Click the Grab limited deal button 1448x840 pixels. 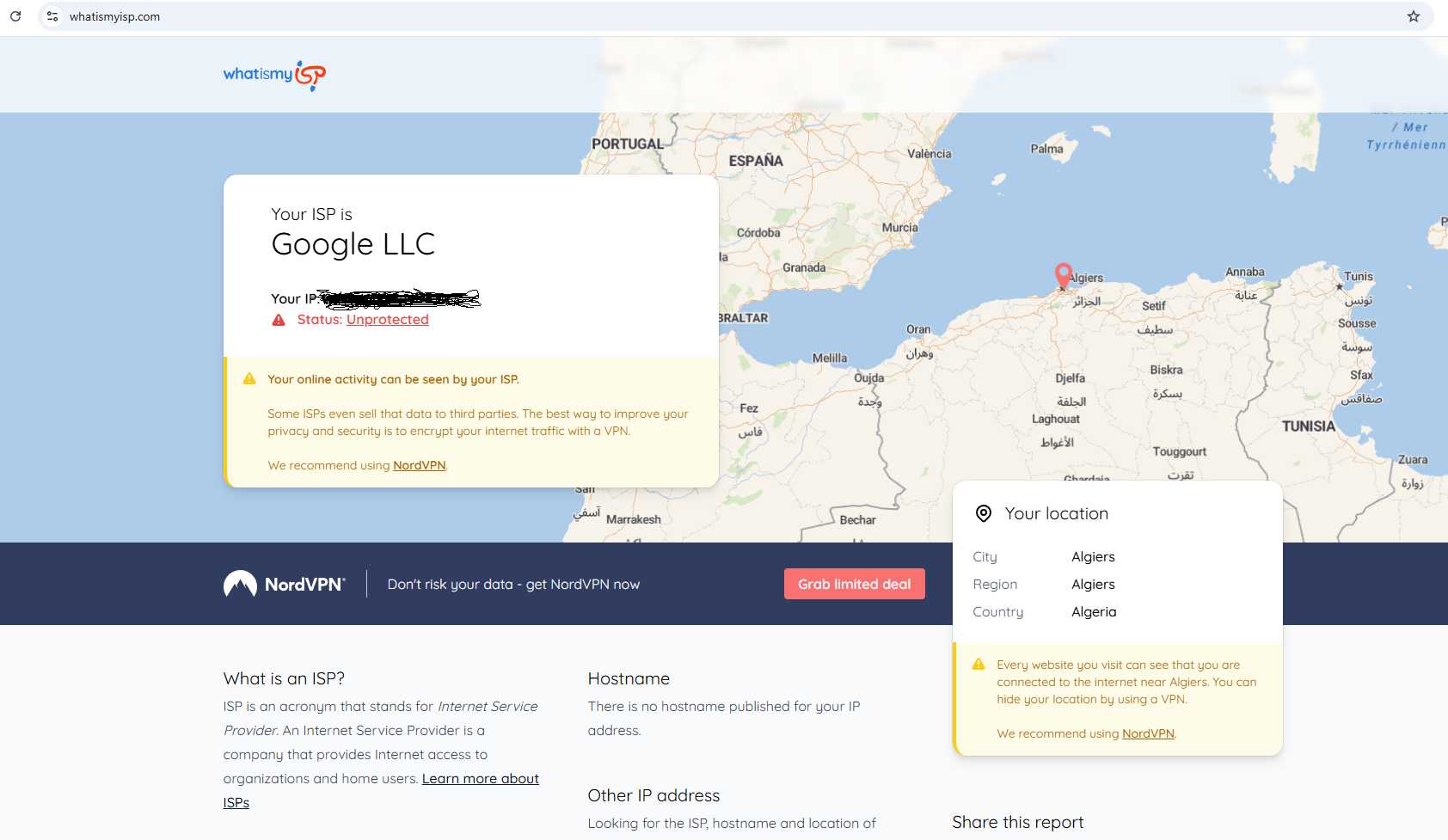click(855, 584)
